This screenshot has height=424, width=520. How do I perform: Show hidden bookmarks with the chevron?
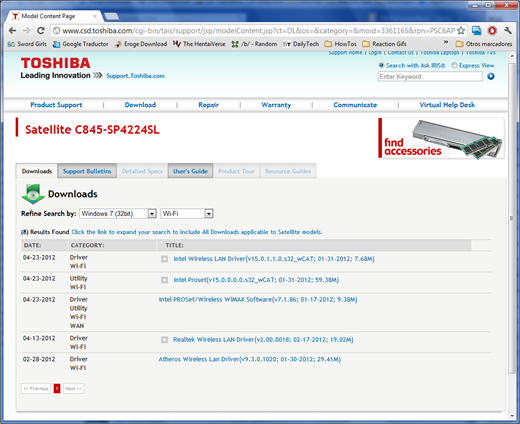pos(446,43)
